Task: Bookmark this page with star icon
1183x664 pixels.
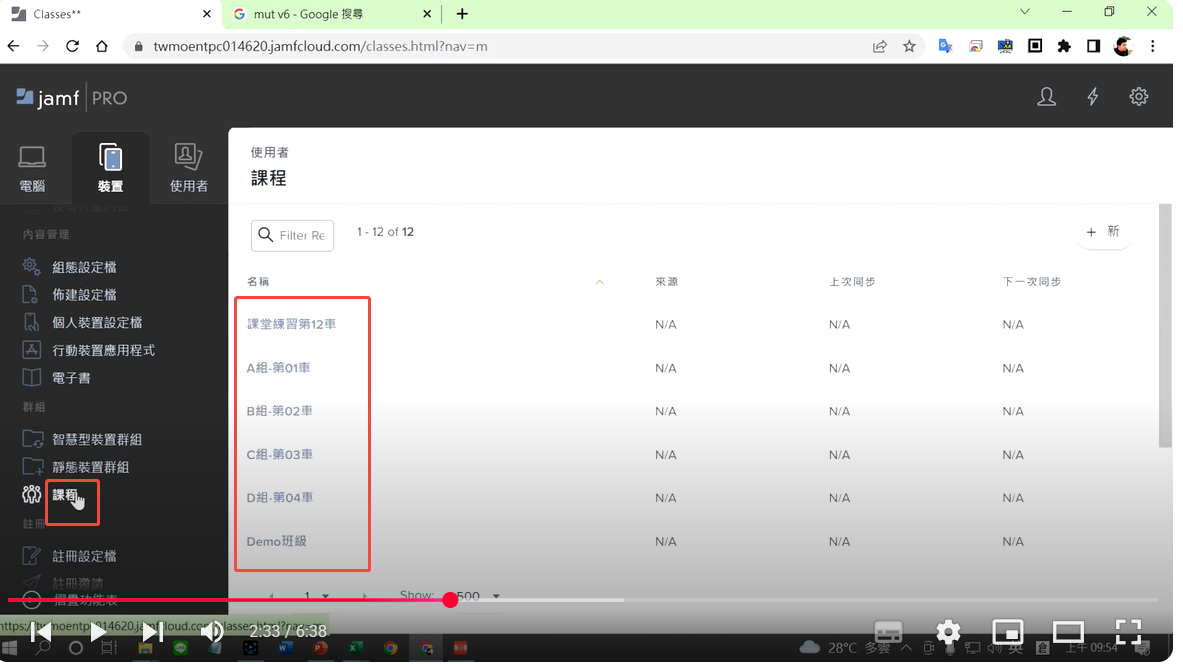Action: [909, 46]
